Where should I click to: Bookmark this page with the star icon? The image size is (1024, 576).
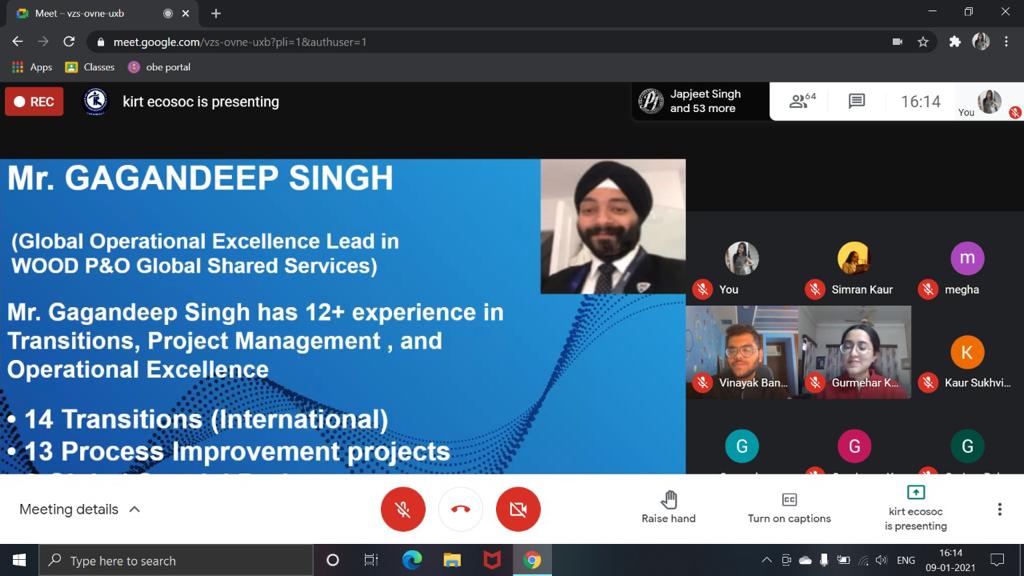(x=923, y=42)
